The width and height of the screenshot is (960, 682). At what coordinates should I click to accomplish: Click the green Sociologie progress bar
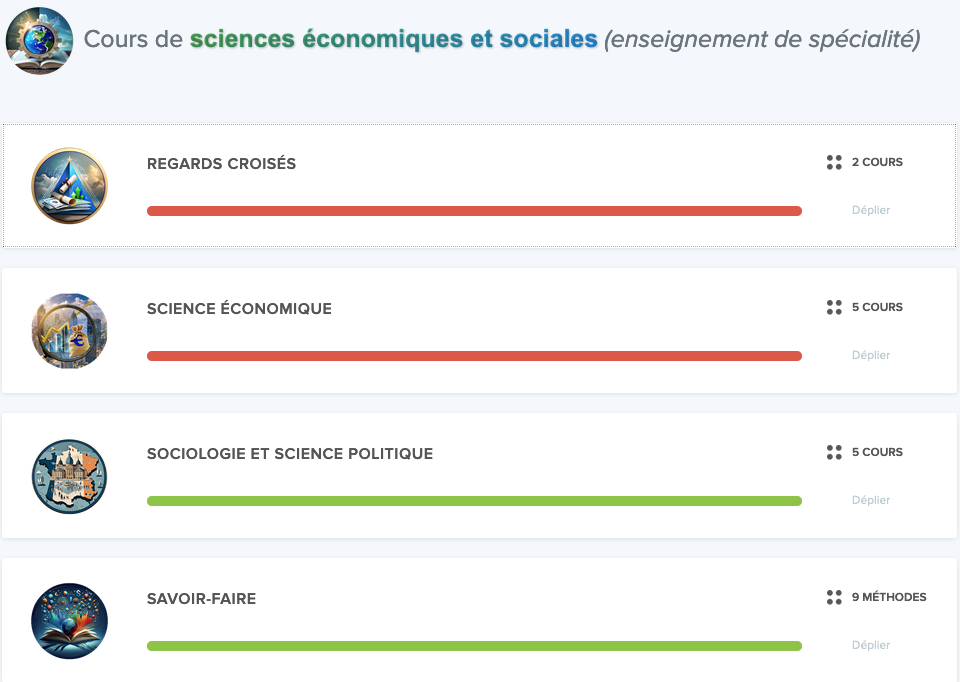click(x=474, y=501)
